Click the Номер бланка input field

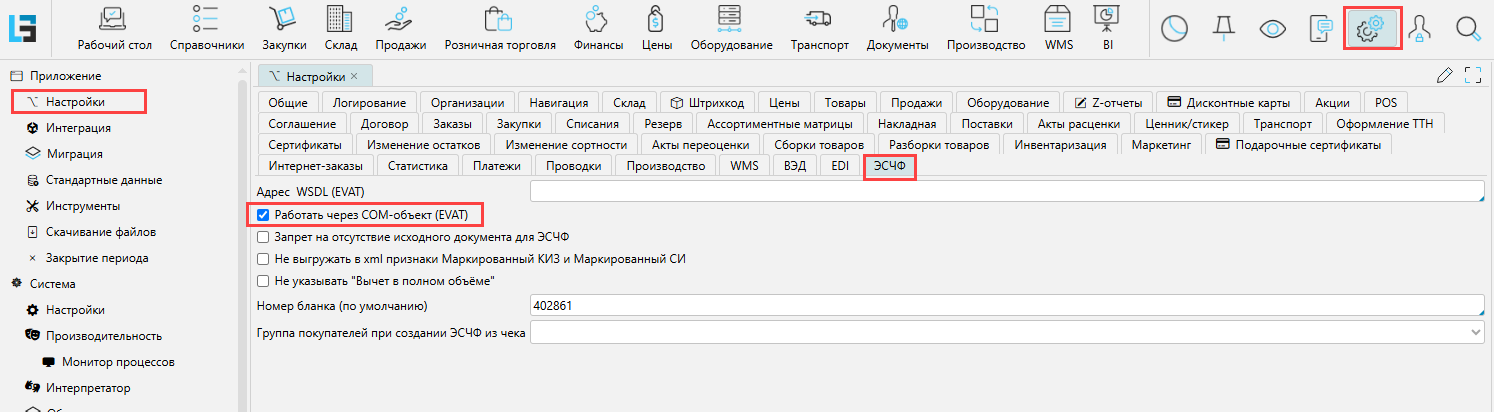(x=1005, y=306)
